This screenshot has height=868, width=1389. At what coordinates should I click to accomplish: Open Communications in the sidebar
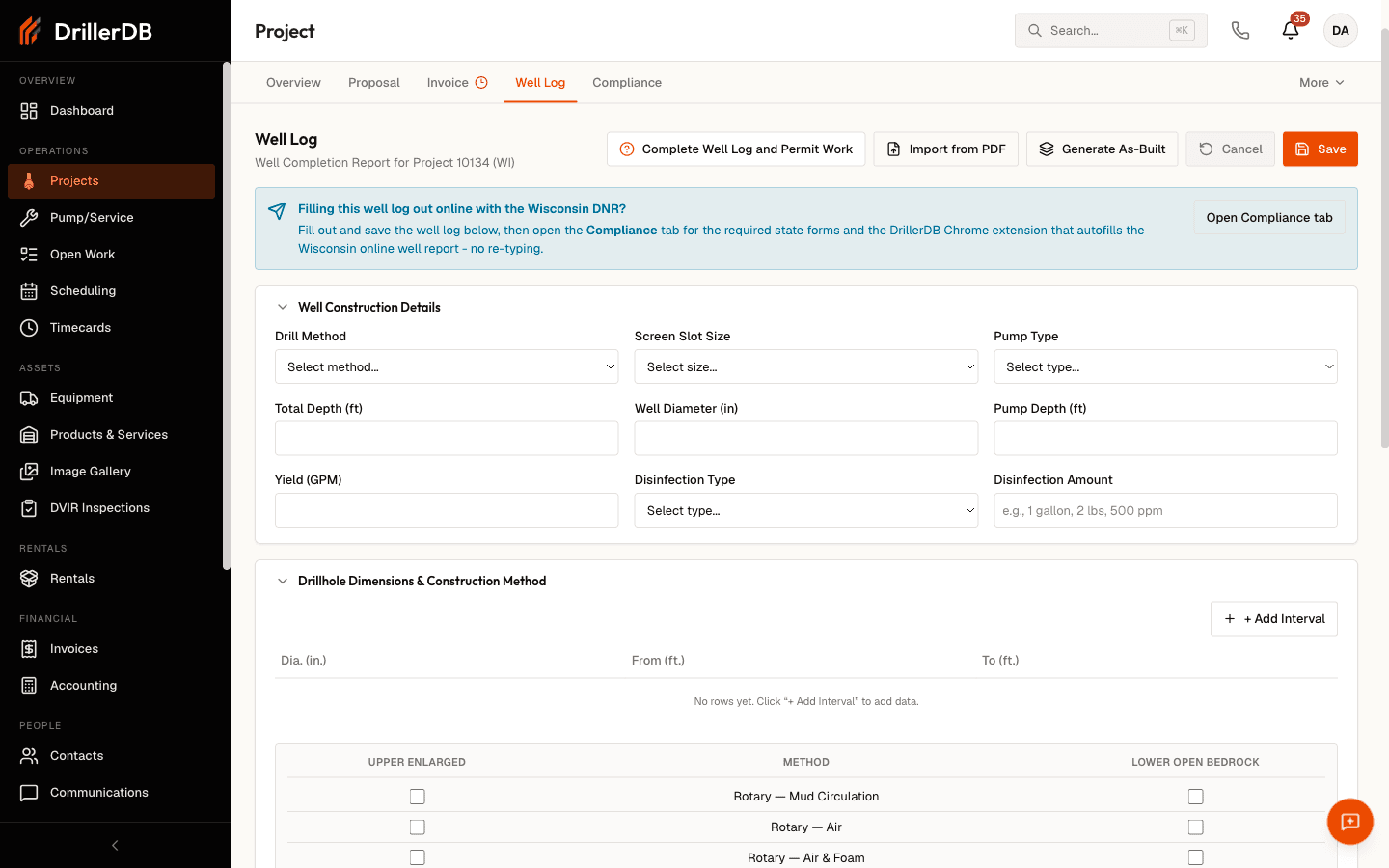(111, 793)
